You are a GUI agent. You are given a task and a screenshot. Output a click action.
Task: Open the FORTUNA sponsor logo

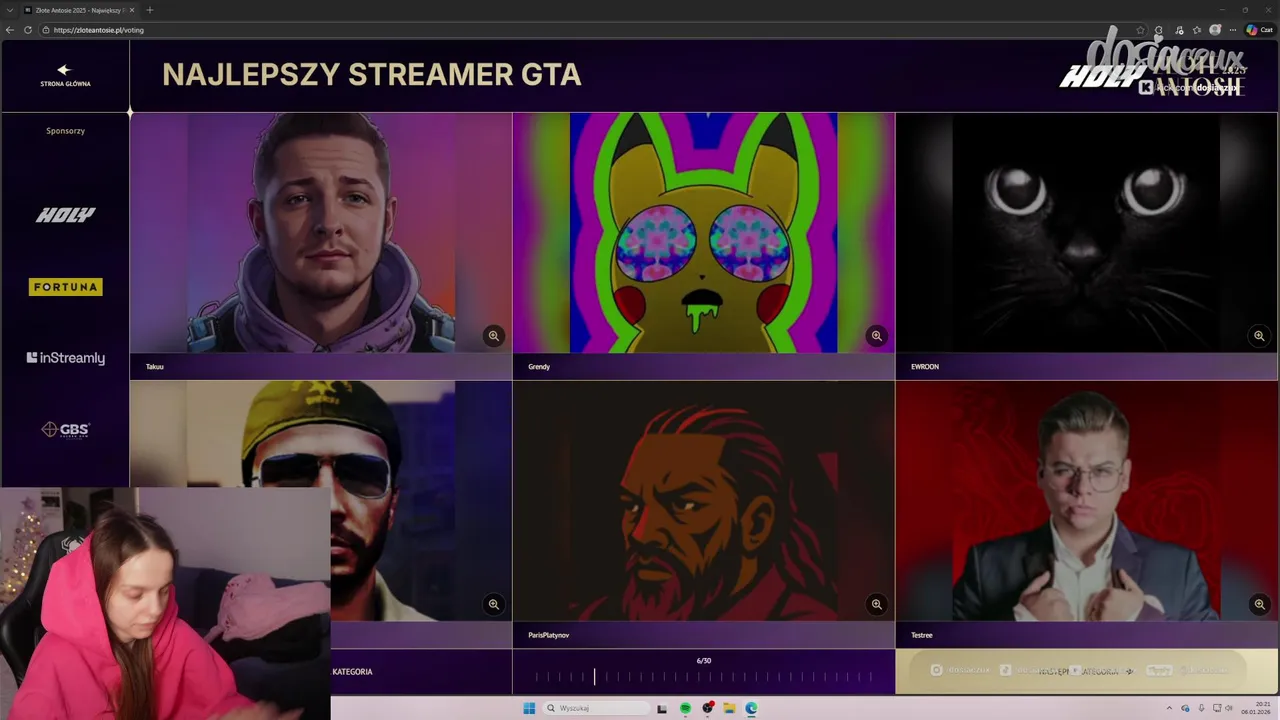click(65, 287)
